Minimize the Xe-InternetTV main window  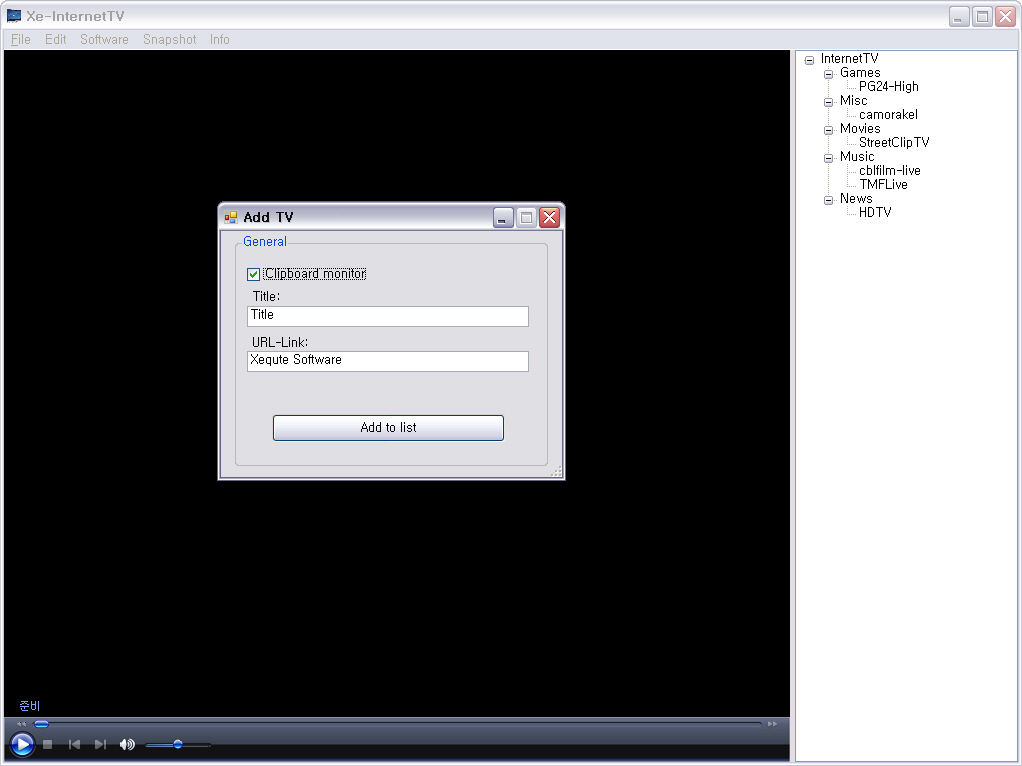tap(959, 16)
